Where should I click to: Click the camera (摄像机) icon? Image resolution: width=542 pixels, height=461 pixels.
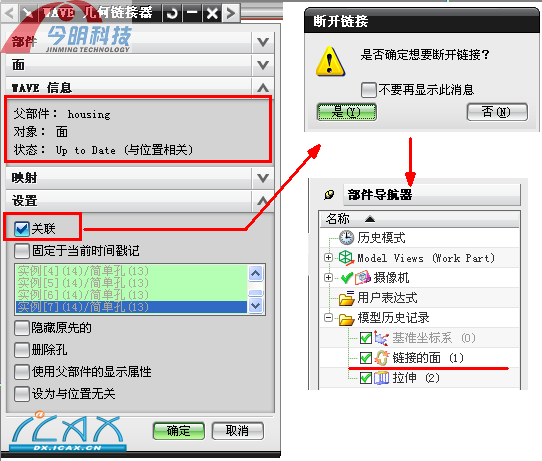click(x=362, y=277)
